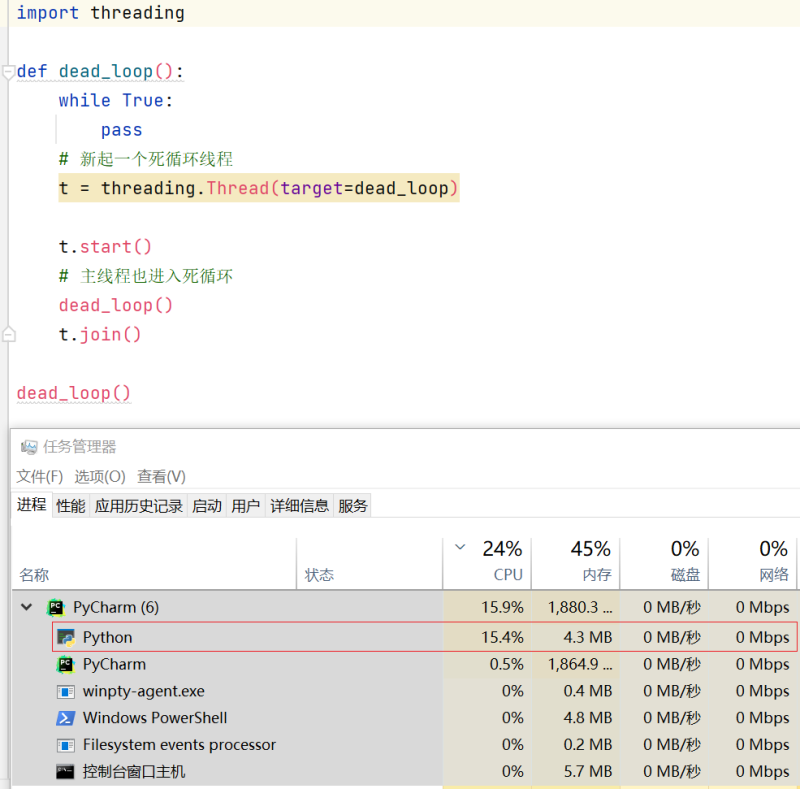Open the 选项(O) menu
Image resolution: width=800 pixels, height=789 pixels.
(x=100, y=476)
